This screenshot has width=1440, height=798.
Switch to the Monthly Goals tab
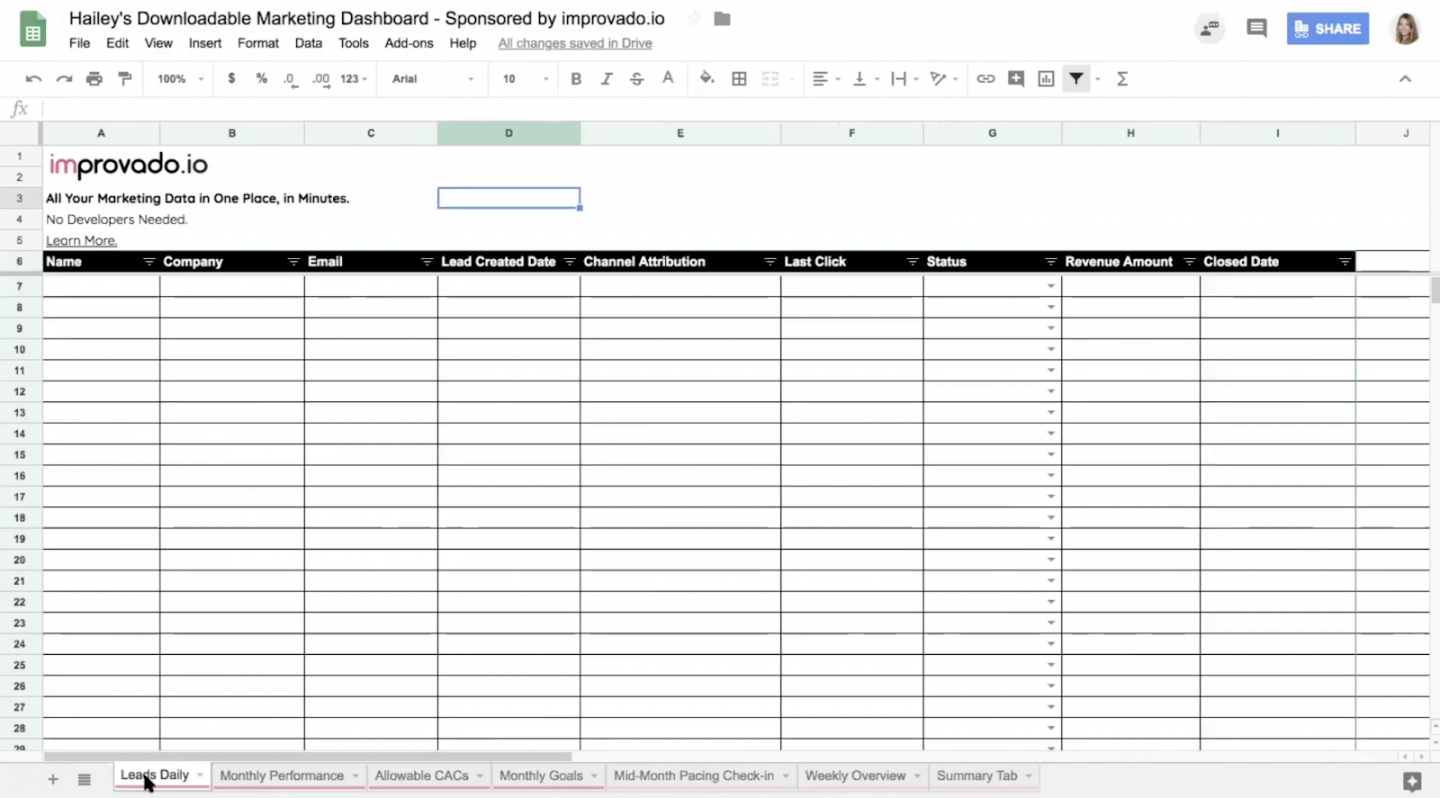(x=540, y=776)
